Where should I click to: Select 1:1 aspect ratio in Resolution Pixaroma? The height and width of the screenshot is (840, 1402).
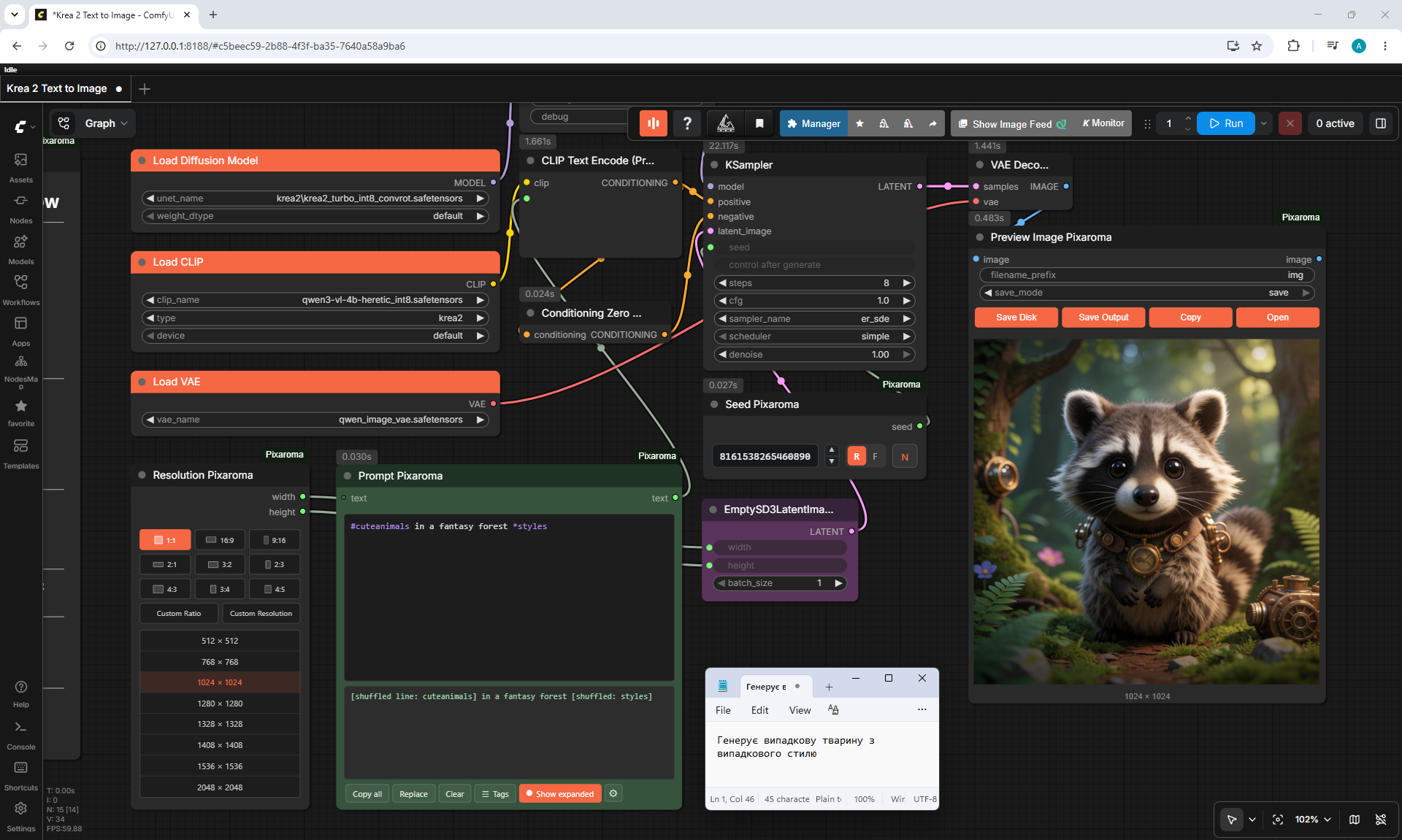pyautogui.click(x=165, y=540)
